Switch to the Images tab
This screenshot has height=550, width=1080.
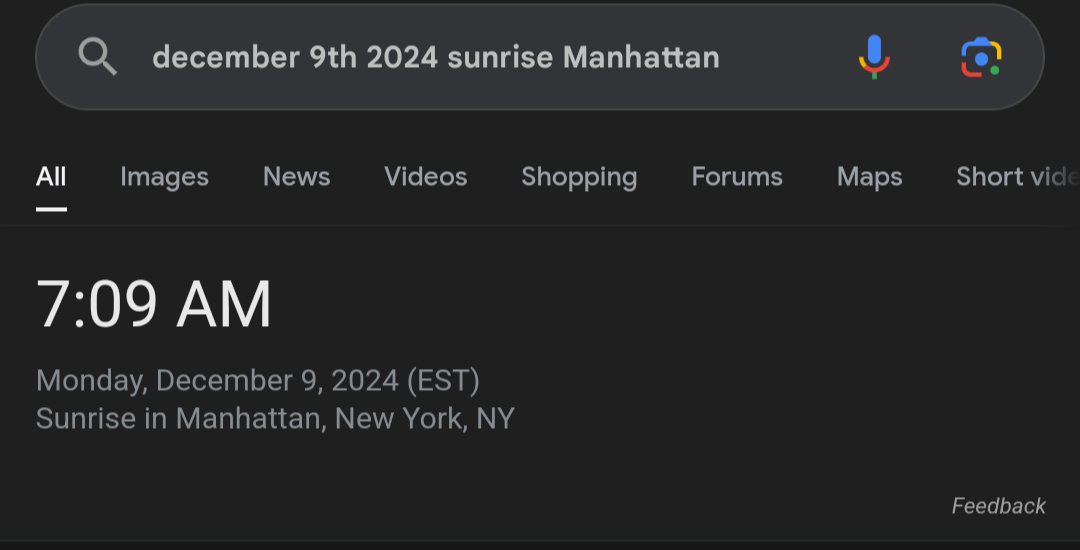coord(165,177)
